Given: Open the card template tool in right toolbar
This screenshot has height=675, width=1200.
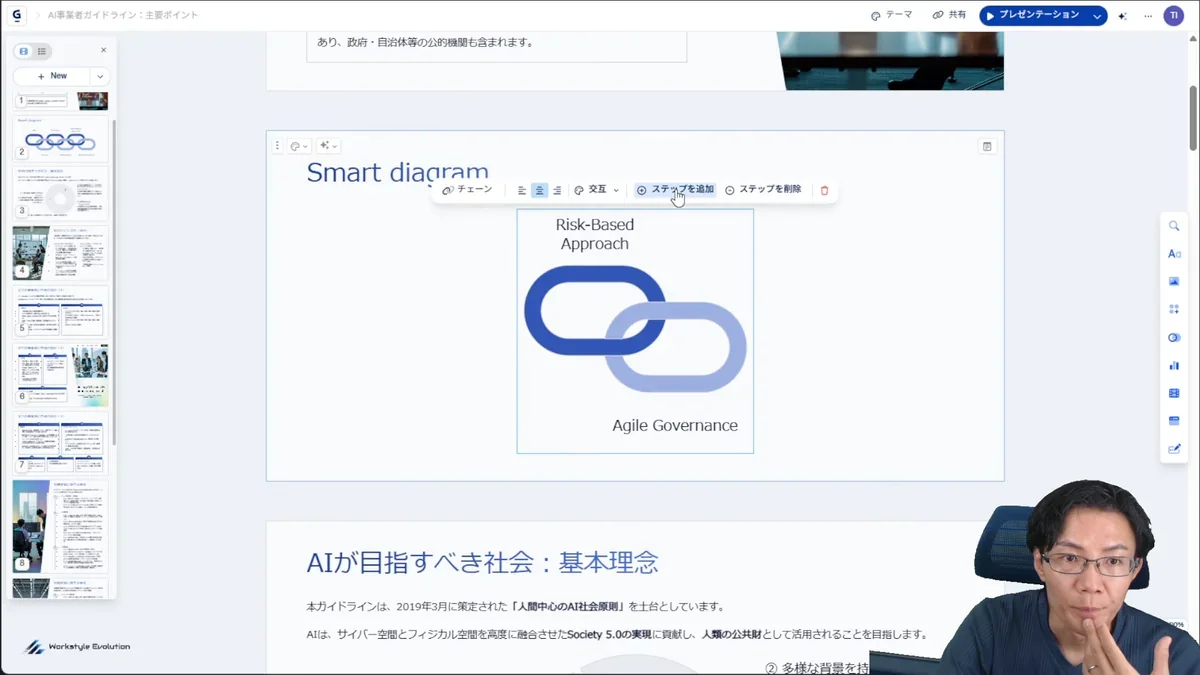Looking at the screenshot, I should (x=1174, y=421).
